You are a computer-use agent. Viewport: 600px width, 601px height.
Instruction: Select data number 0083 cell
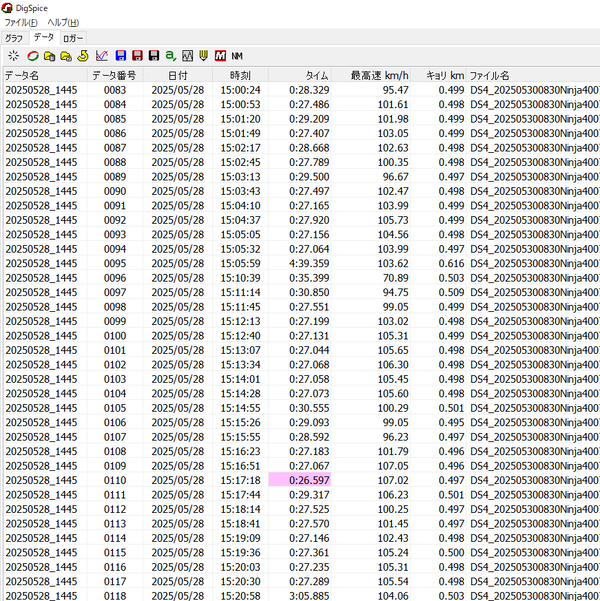115,90
